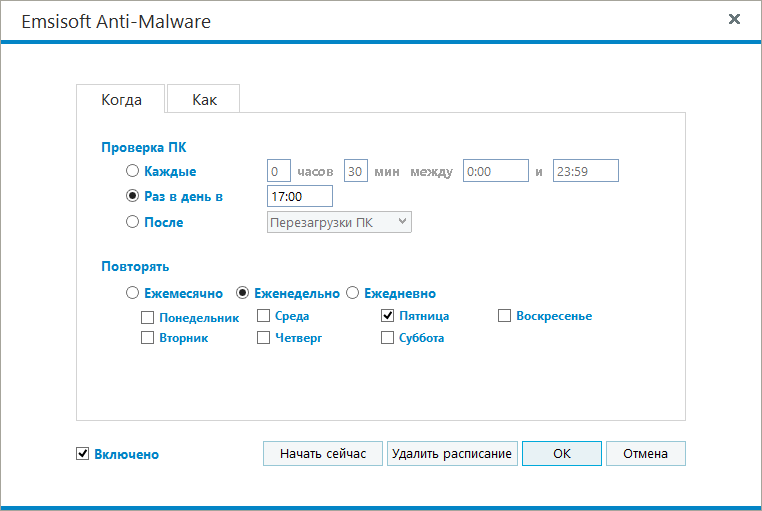Open the Как tab
This screenshot has height=511, width=762.
click(204, 99)
